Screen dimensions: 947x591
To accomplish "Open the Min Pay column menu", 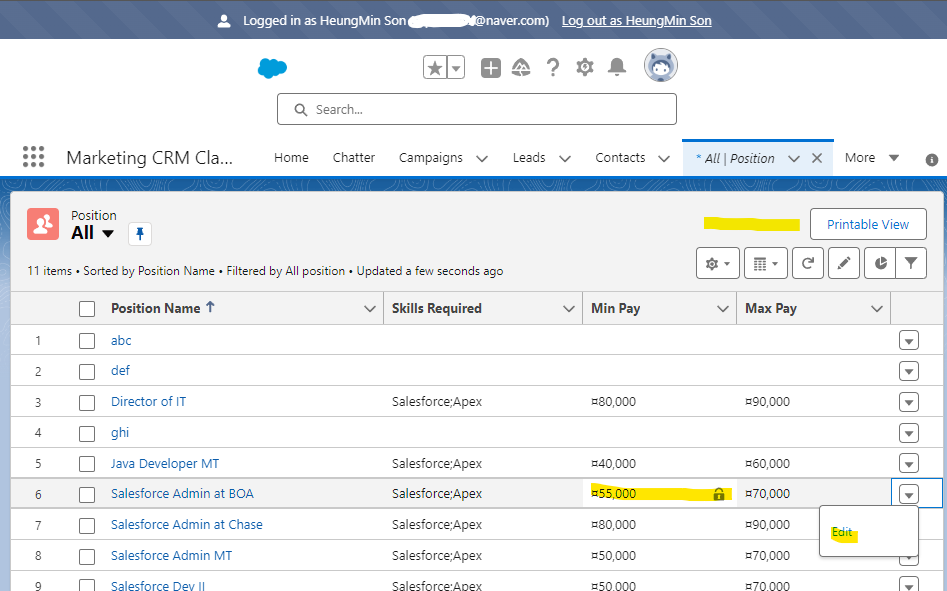I will click(722, 308).
